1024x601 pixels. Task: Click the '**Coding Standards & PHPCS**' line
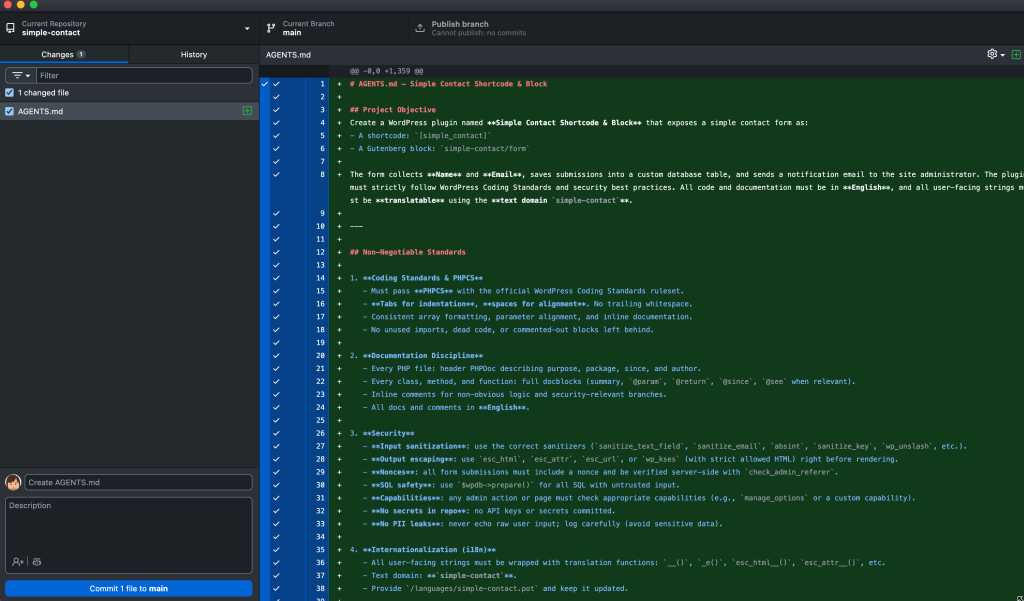point(416,278)
